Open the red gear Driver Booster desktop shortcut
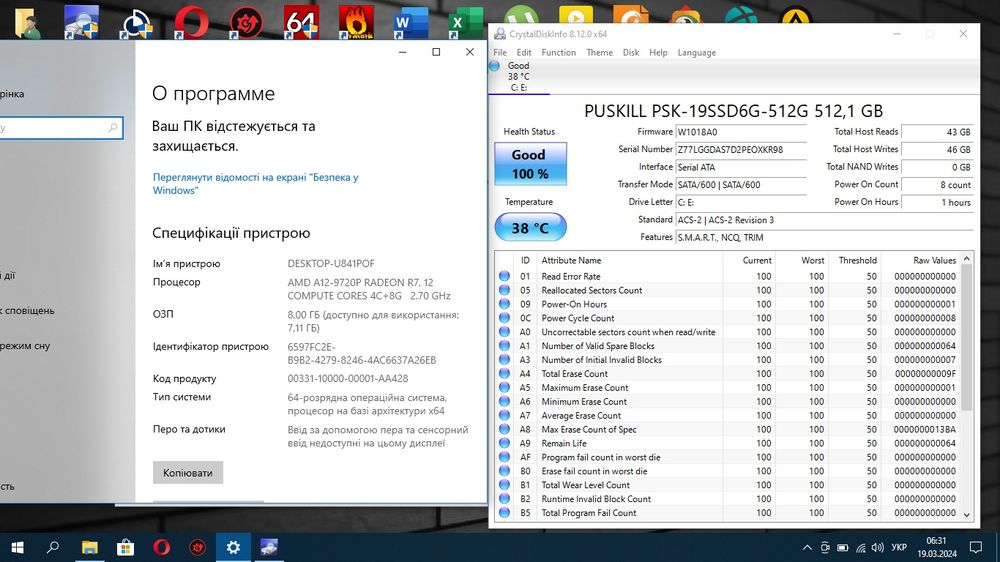Screen dimensions: 1000x562 tap(246, 22)
